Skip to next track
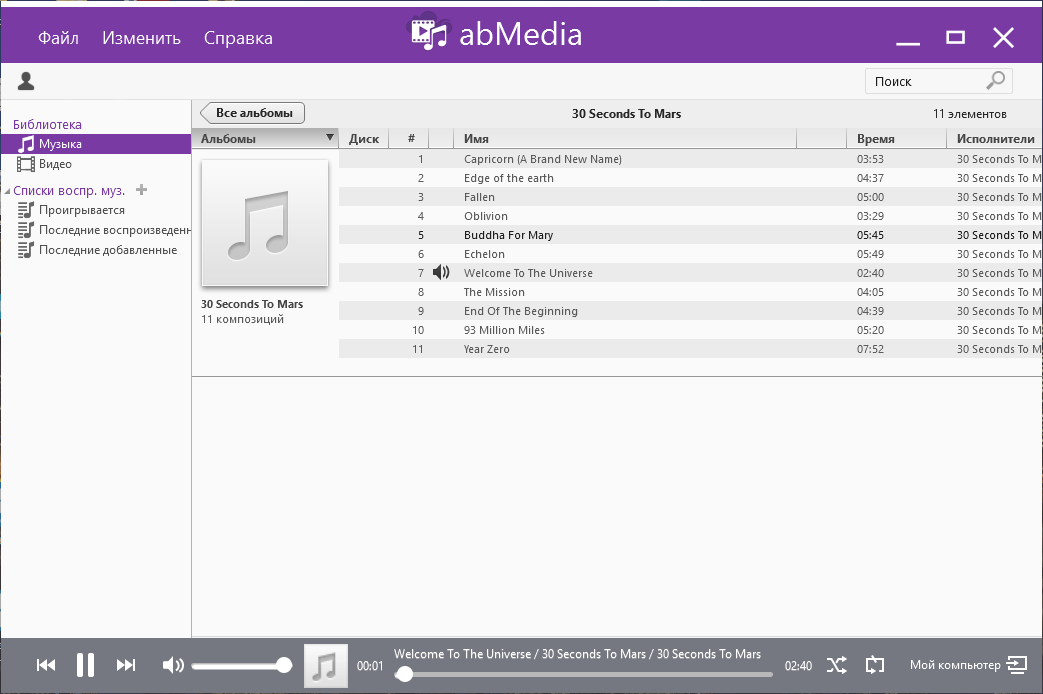Viewport: 1043px width, 694px height. tap(126, 665)
